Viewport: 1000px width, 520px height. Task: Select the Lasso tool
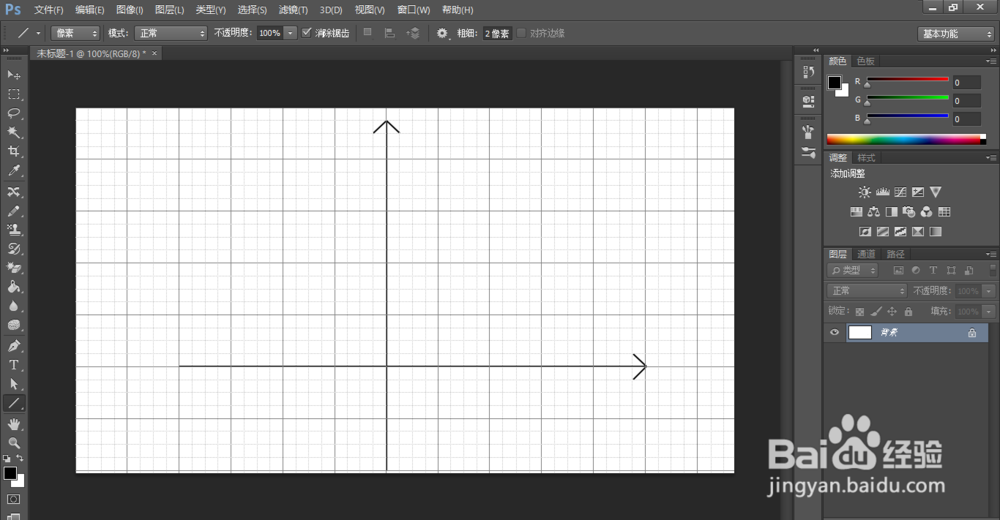pos(13,114)
